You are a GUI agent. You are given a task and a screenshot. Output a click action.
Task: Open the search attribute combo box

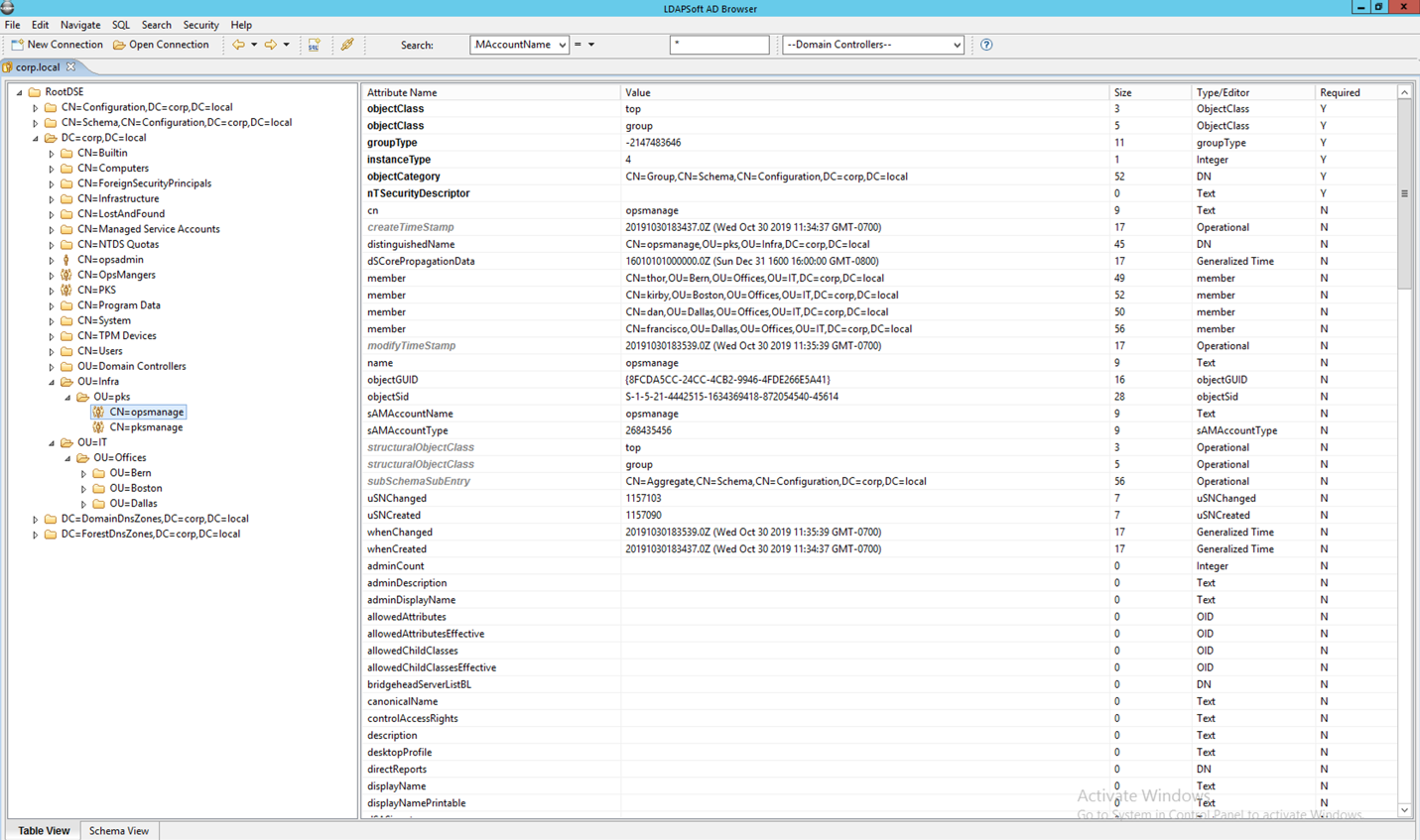coord(519,45)
